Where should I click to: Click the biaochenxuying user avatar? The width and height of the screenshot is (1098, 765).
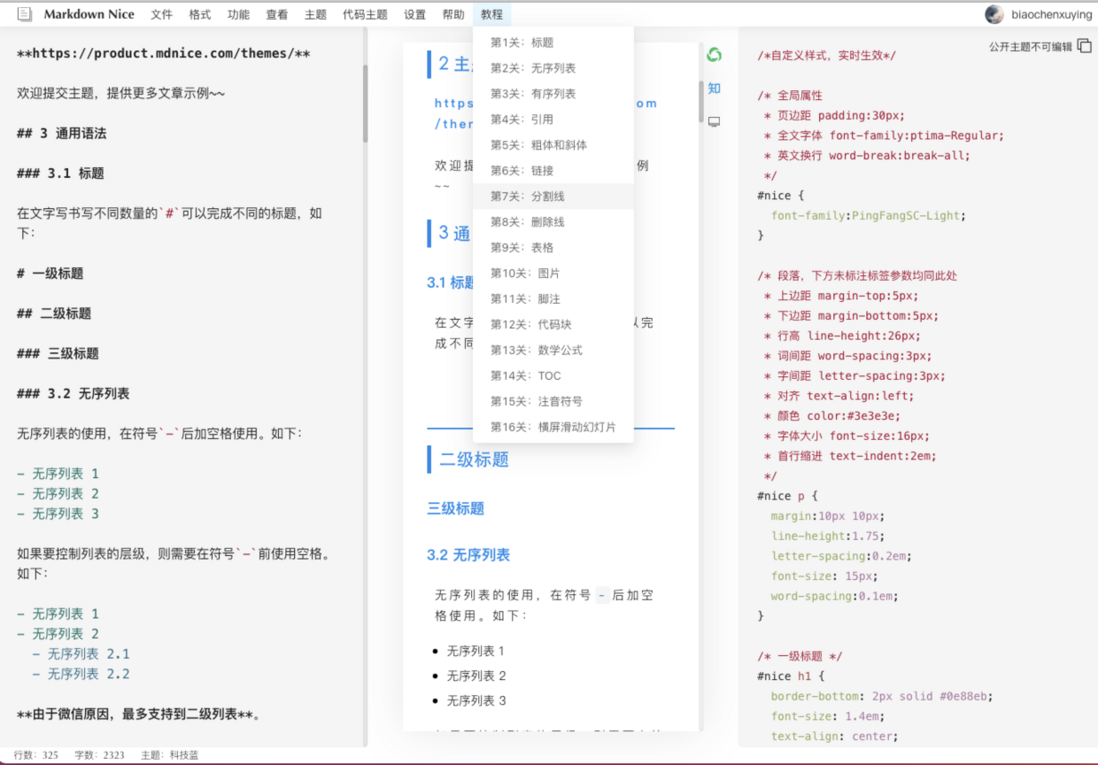[994, 14]
